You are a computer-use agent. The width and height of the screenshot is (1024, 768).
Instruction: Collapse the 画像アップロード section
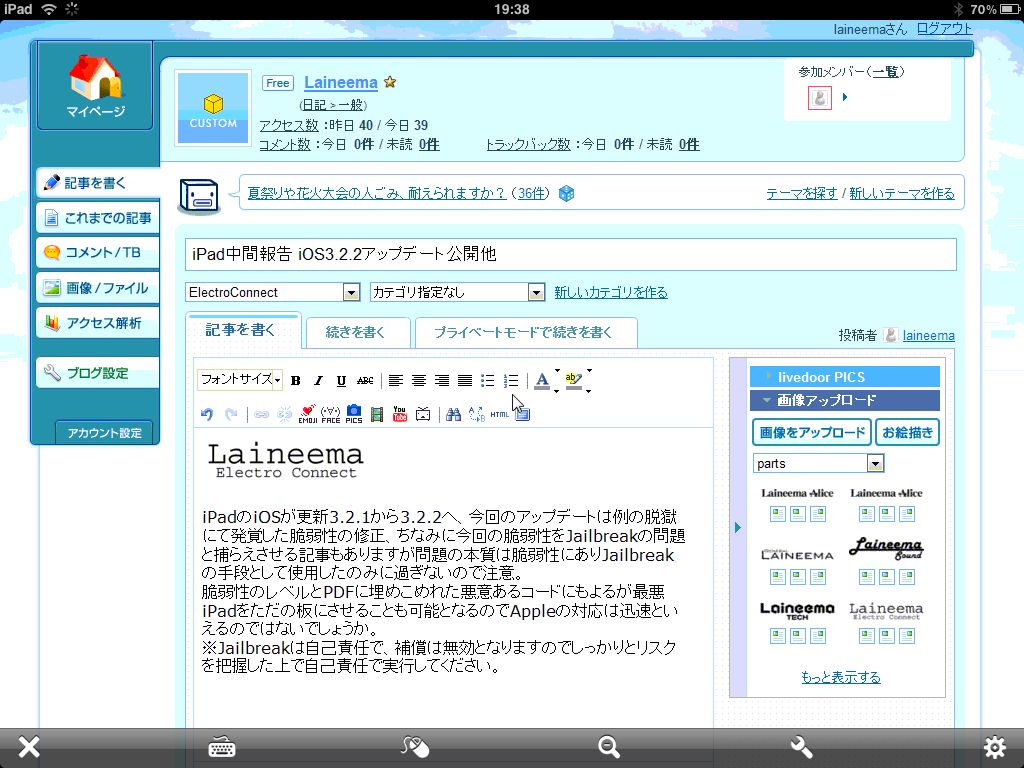pos(844,400)
